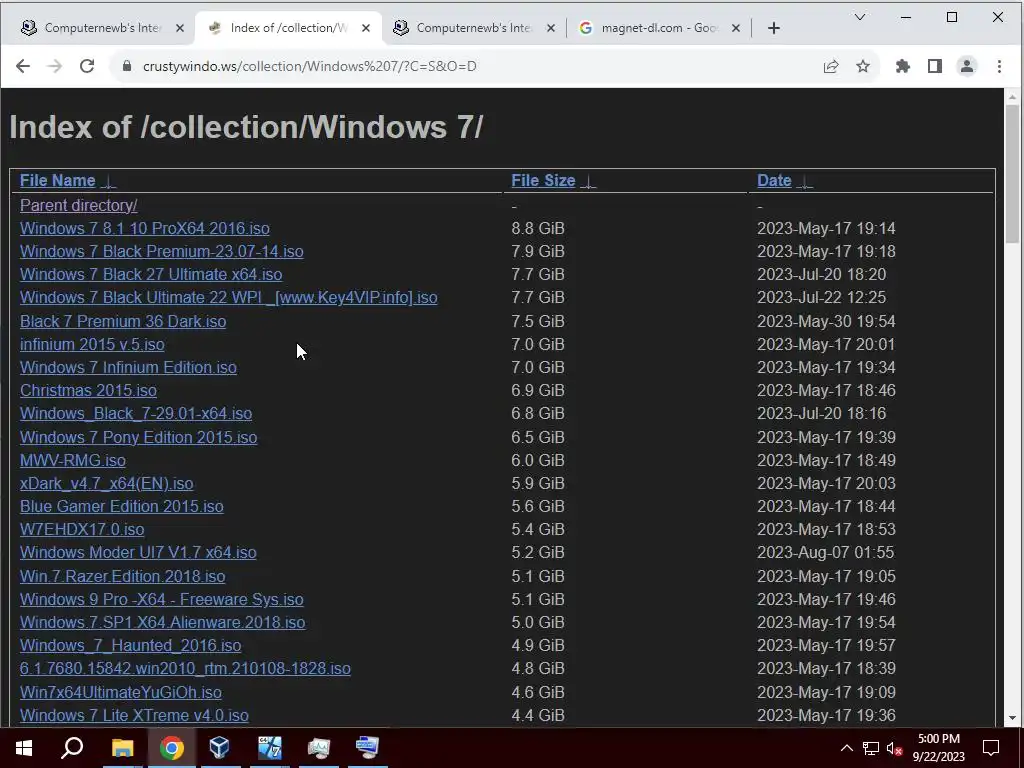Screen dimensions: 1024x768
Task: Click descending arrow beside Date
Action: [805, 182]
